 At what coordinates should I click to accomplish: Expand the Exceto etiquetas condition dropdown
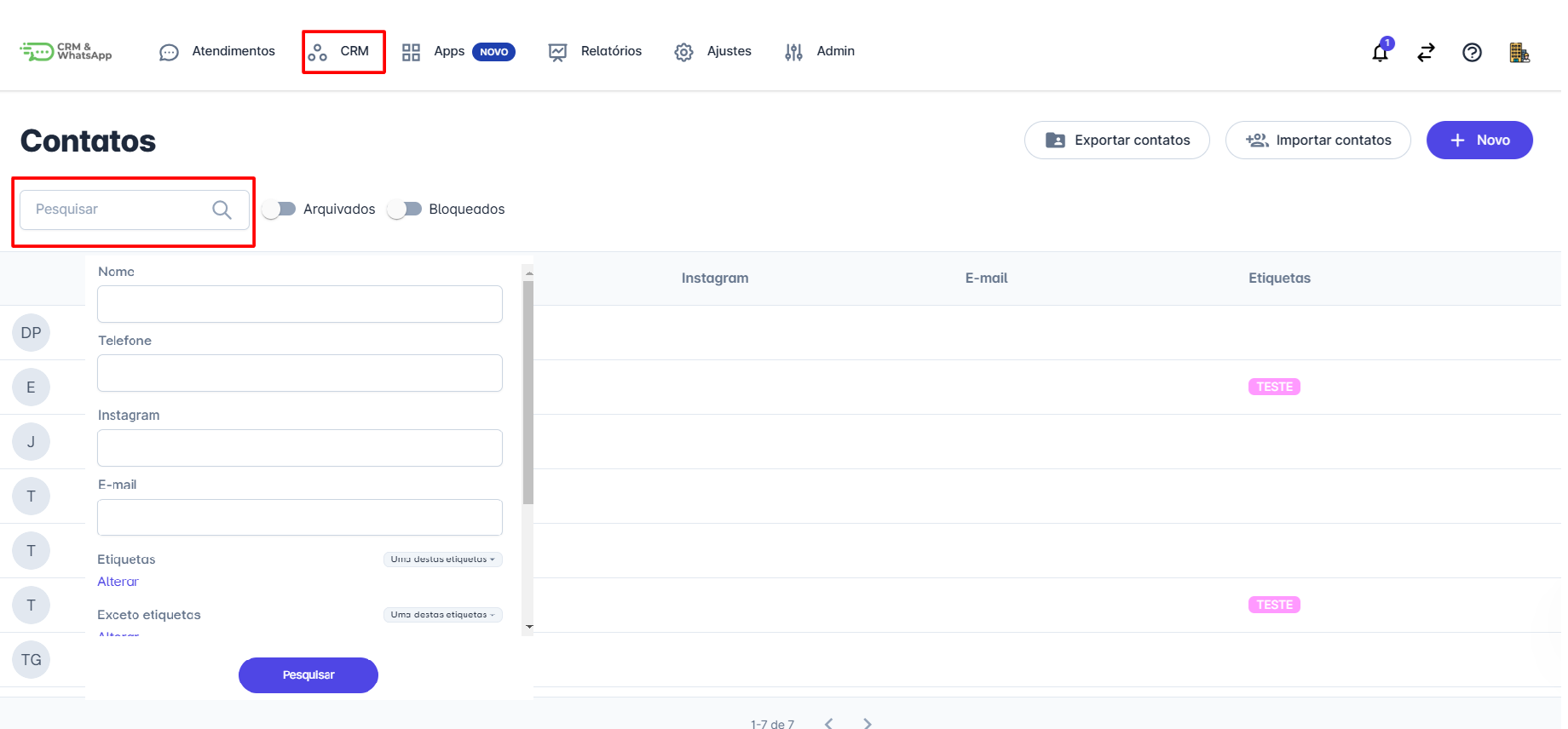[442, 615]
